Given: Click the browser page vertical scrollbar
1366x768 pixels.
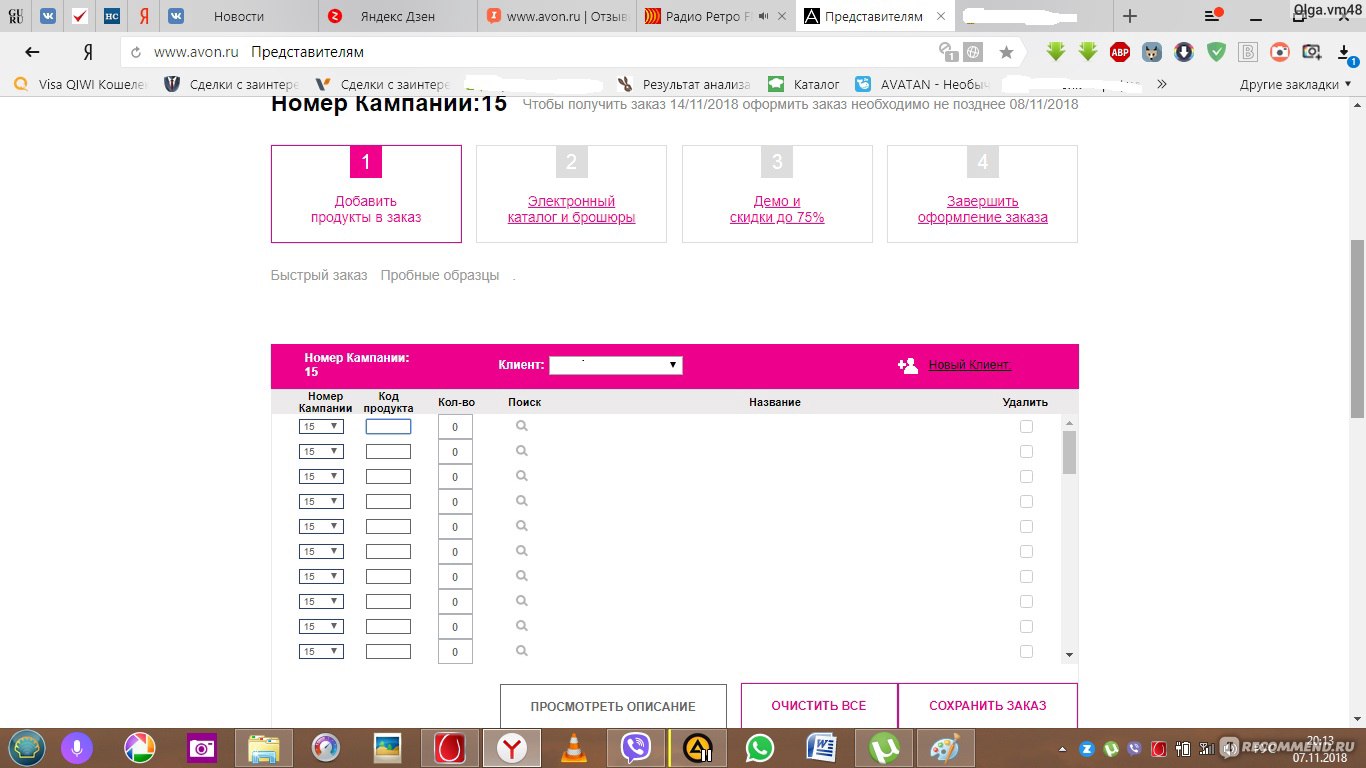Looking at the screenshot, I should pyautogui.click(x=1357, y=330).
